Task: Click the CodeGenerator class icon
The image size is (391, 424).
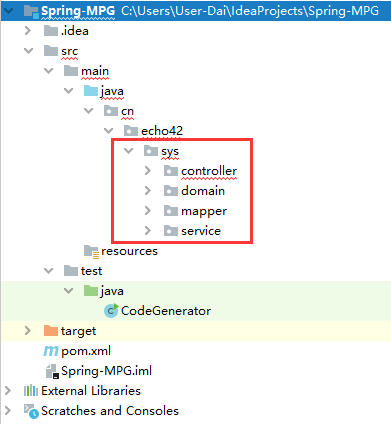Action: point(111,311)
